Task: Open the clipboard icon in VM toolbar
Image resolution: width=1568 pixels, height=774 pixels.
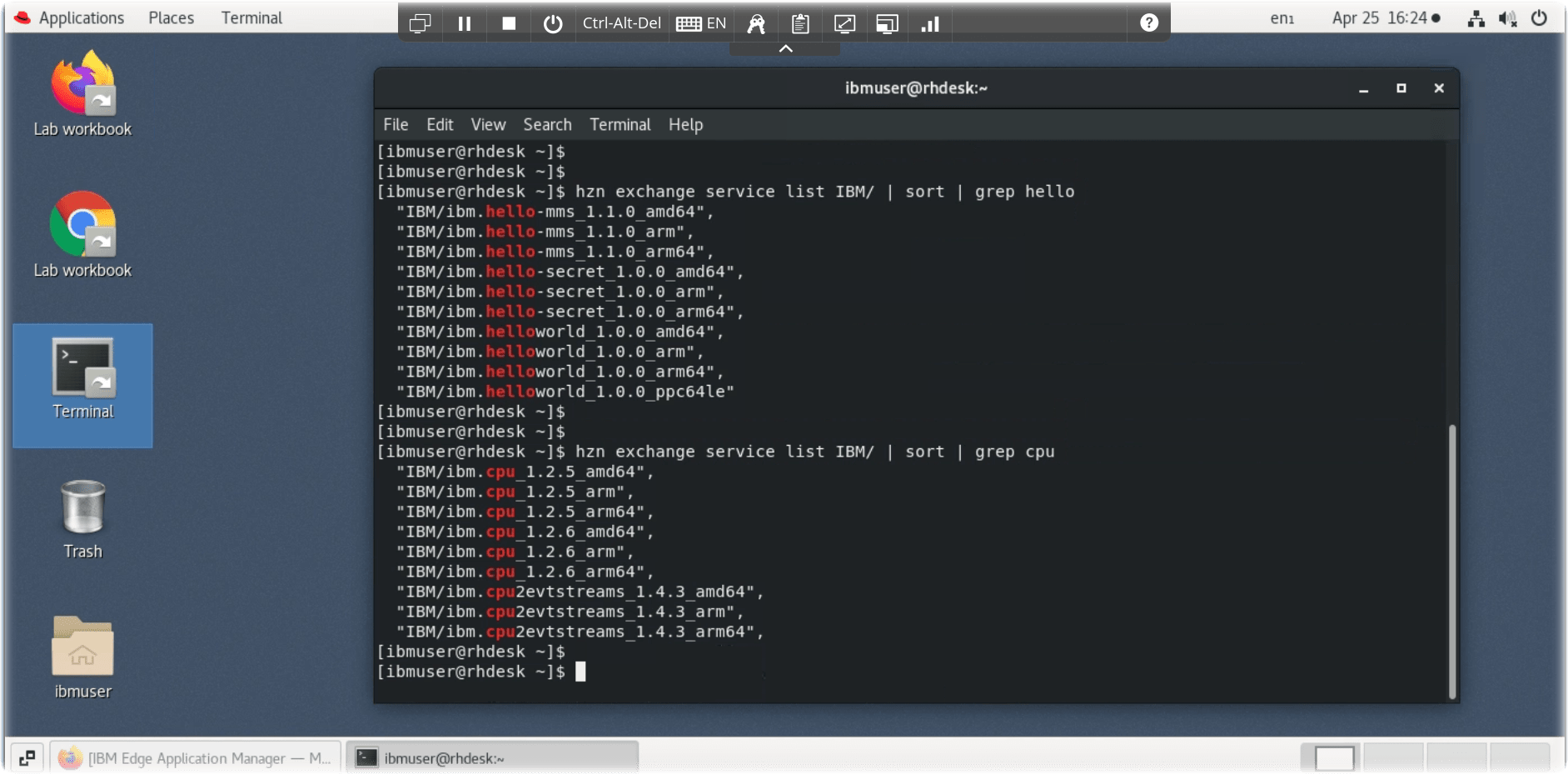Action: 800,23
